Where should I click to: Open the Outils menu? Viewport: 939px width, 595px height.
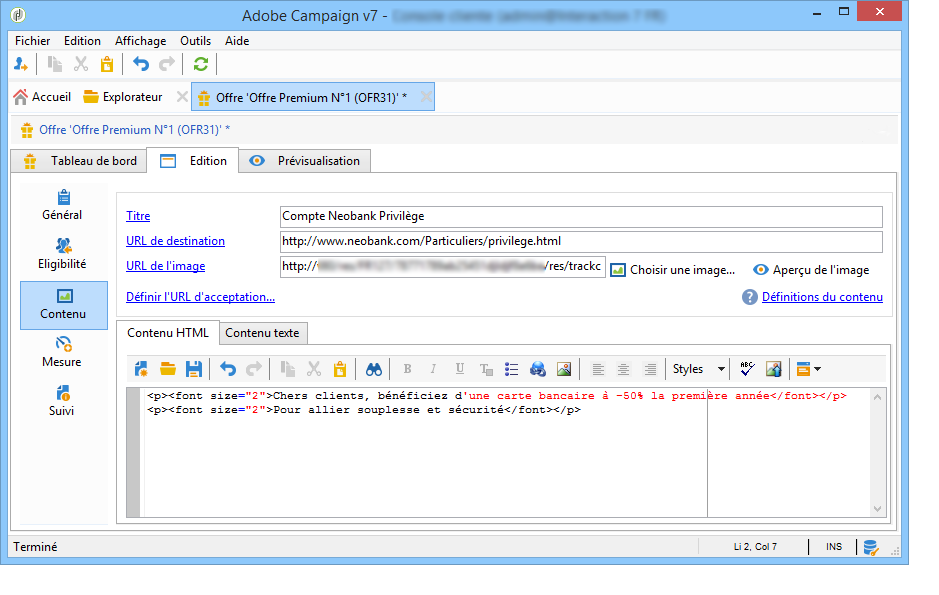(195, 41)
